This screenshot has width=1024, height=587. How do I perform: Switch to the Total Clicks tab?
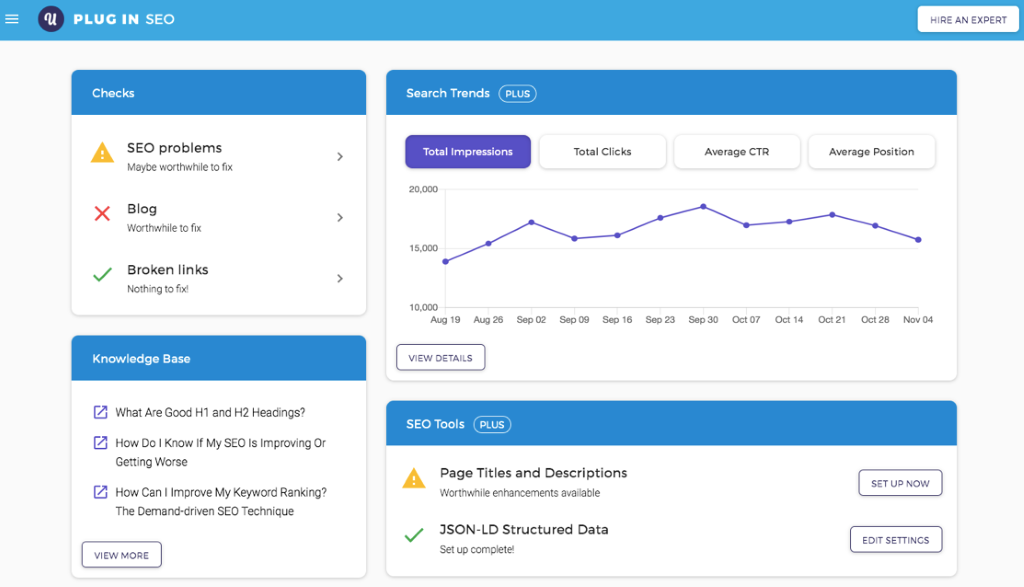[x=602, y=152]
